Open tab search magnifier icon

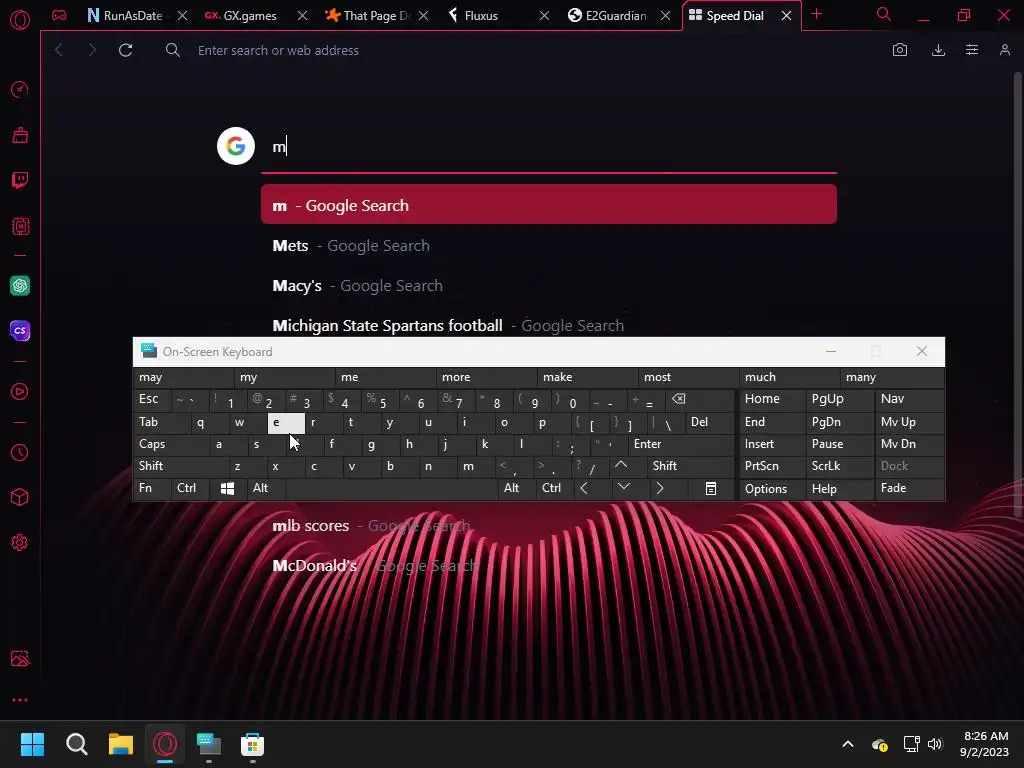(x=884, y=14)
